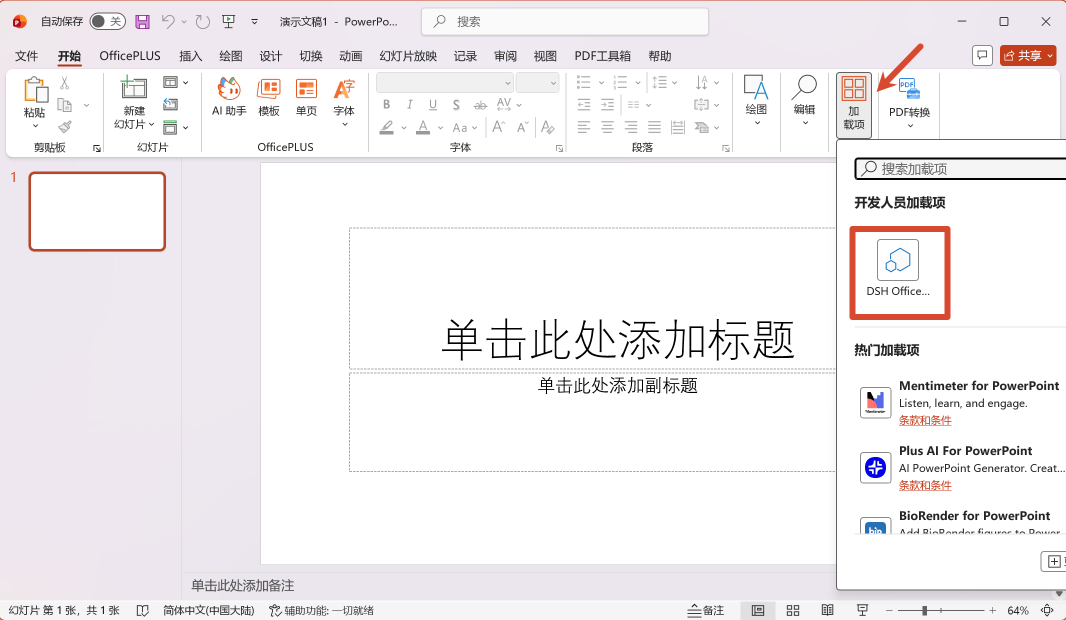Screen dimensions: 1066x620
Task: Open the 字体 group dialog launcher
Action: coord(560,148)
